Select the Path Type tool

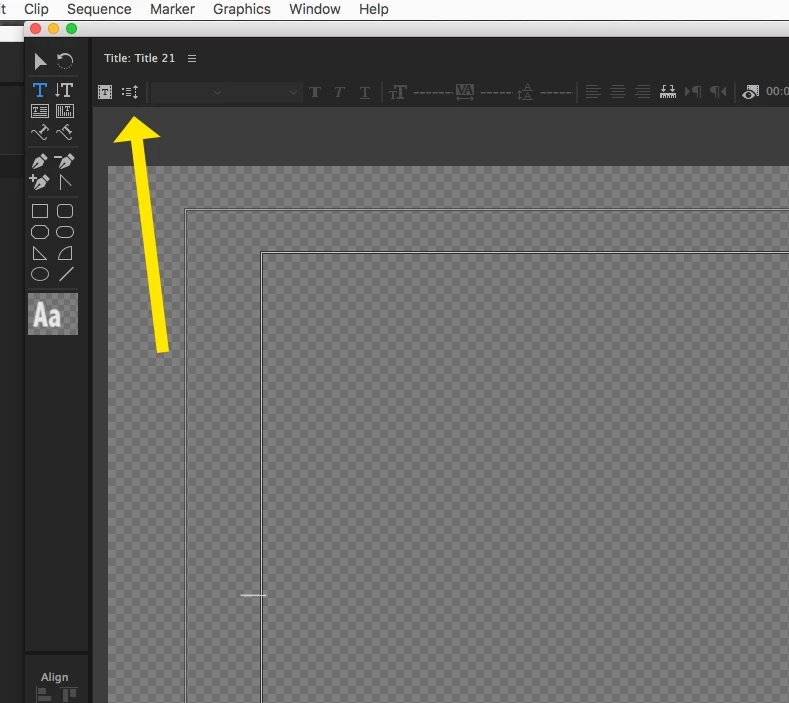[x=40, y=132]
